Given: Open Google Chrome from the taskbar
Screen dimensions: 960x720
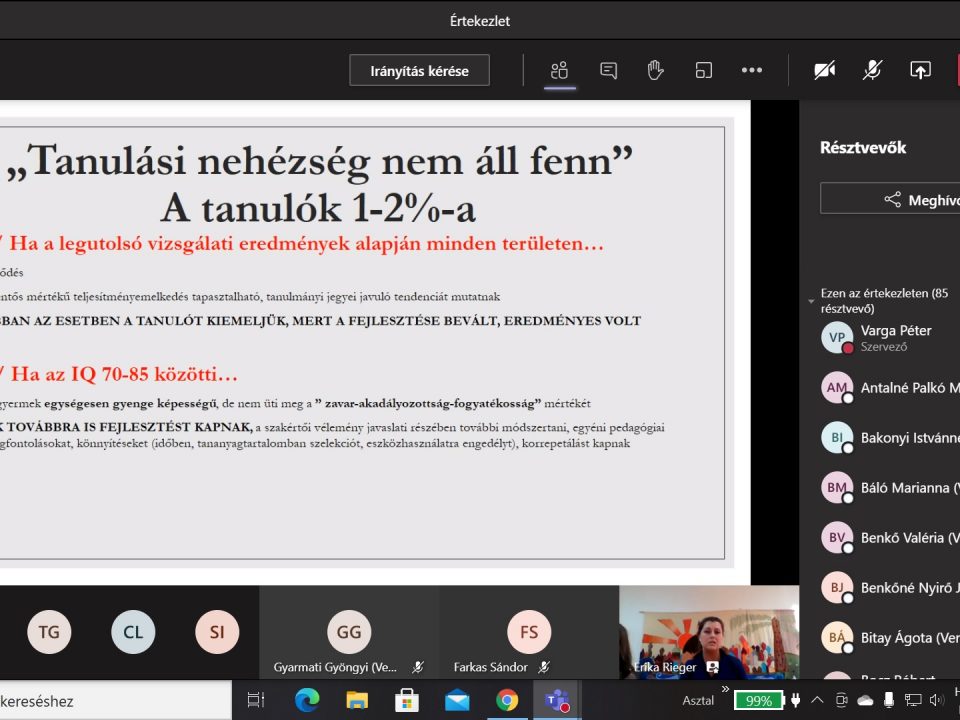Looking at the screenshot, I should point(507,700).
